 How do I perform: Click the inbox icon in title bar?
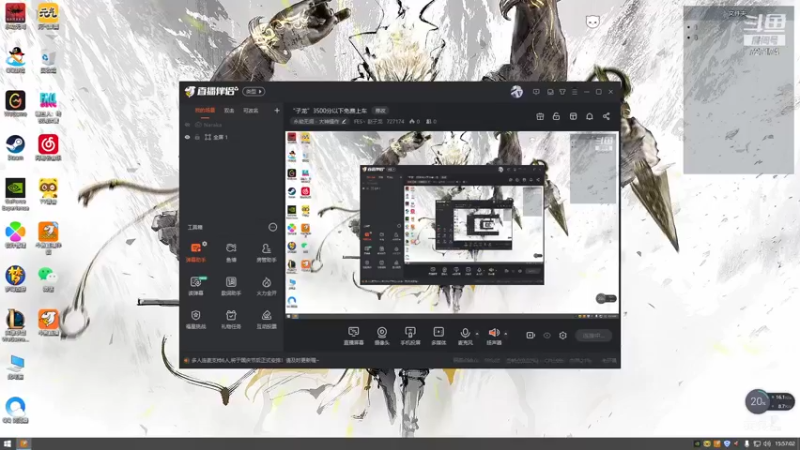[x=550, y=92]
